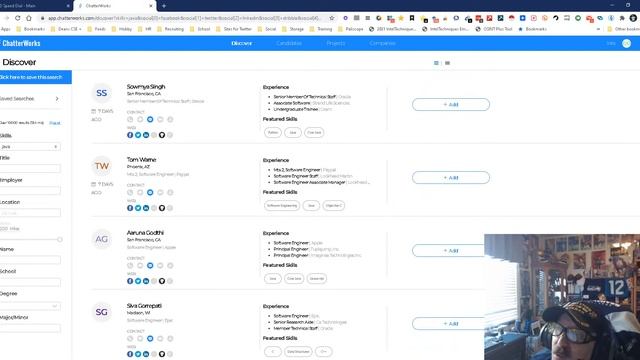Expand the Saved Searches chevron

(x=57, y=98)
